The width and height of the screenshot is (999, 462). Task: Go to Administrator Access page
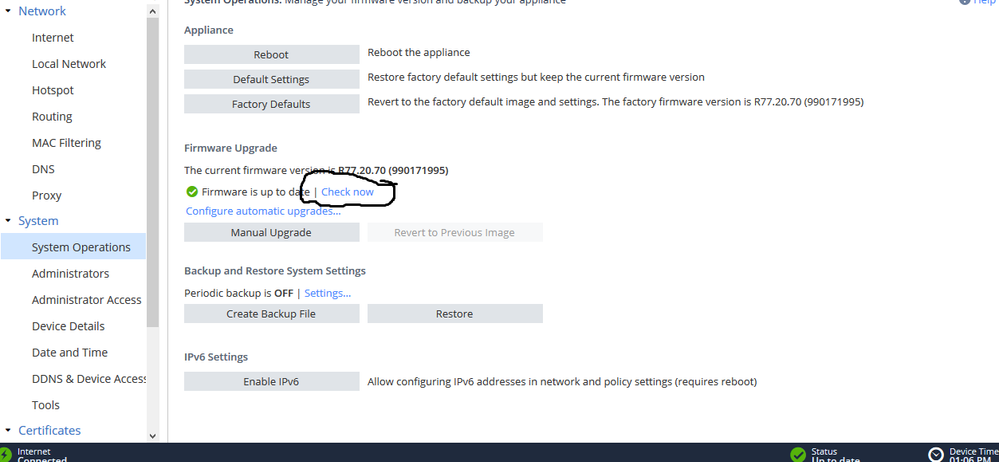pyautogui.click(x=86, y=300)
